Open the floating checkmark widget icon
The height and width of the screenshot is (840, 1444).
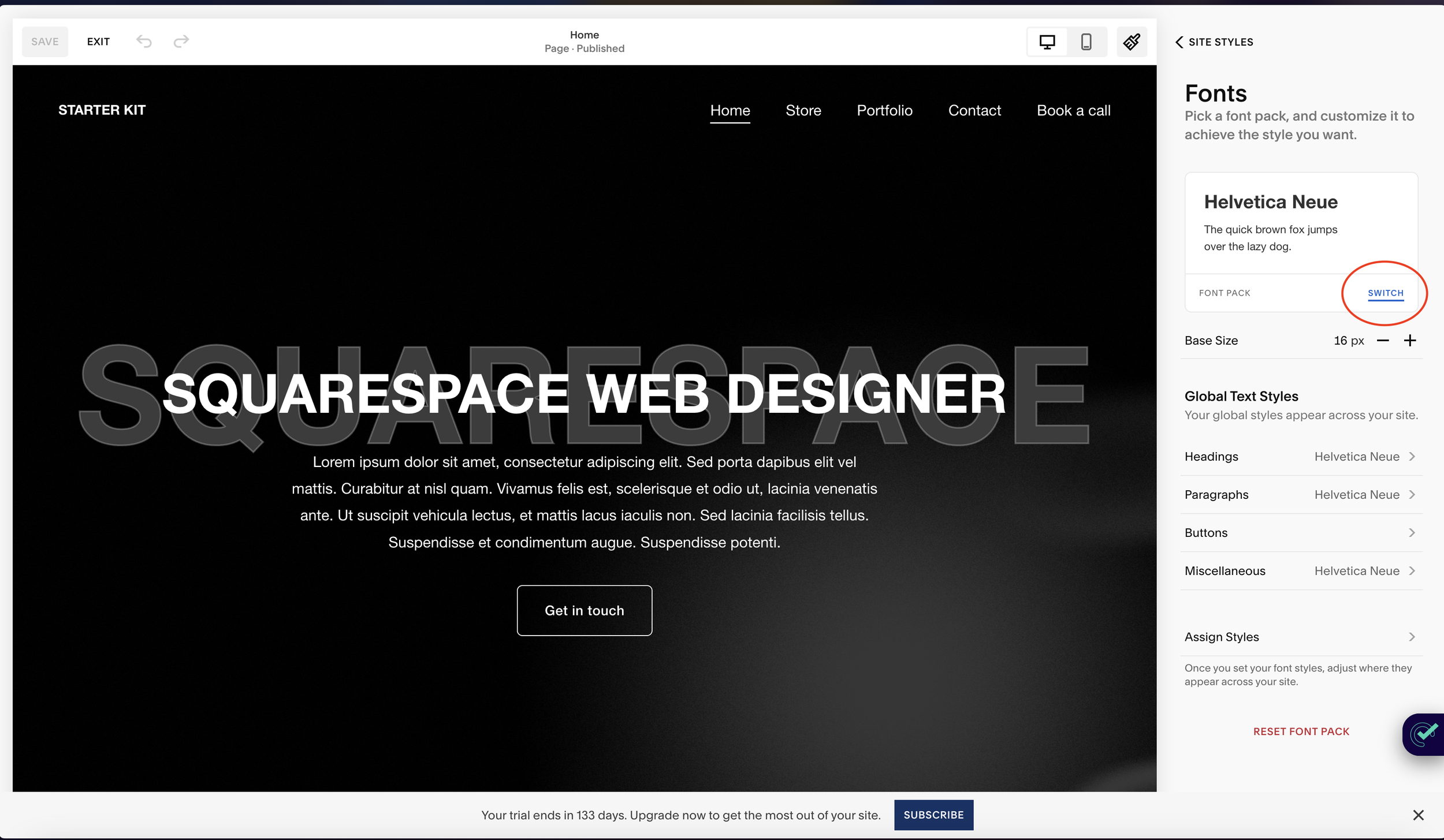pyautogui.click(x=1424, y=734)
